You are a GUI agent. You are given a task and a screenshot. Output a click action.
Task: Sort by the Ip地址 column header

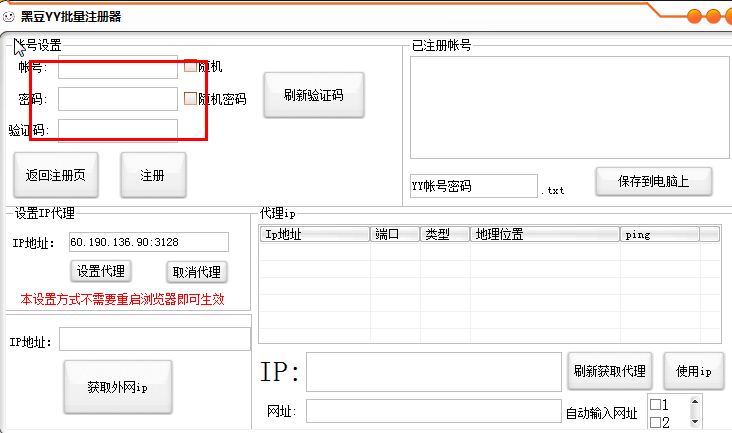click(315, 234)
